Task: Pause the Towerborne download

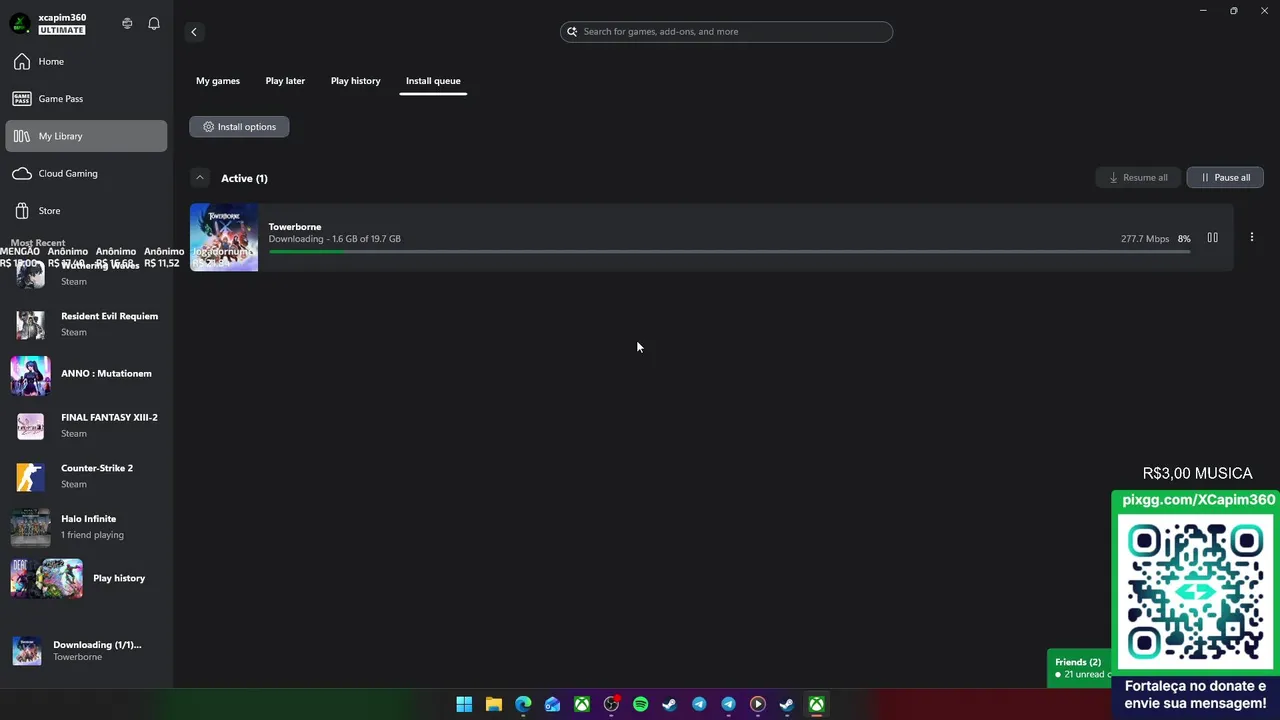Action: tap(1212, 238)
